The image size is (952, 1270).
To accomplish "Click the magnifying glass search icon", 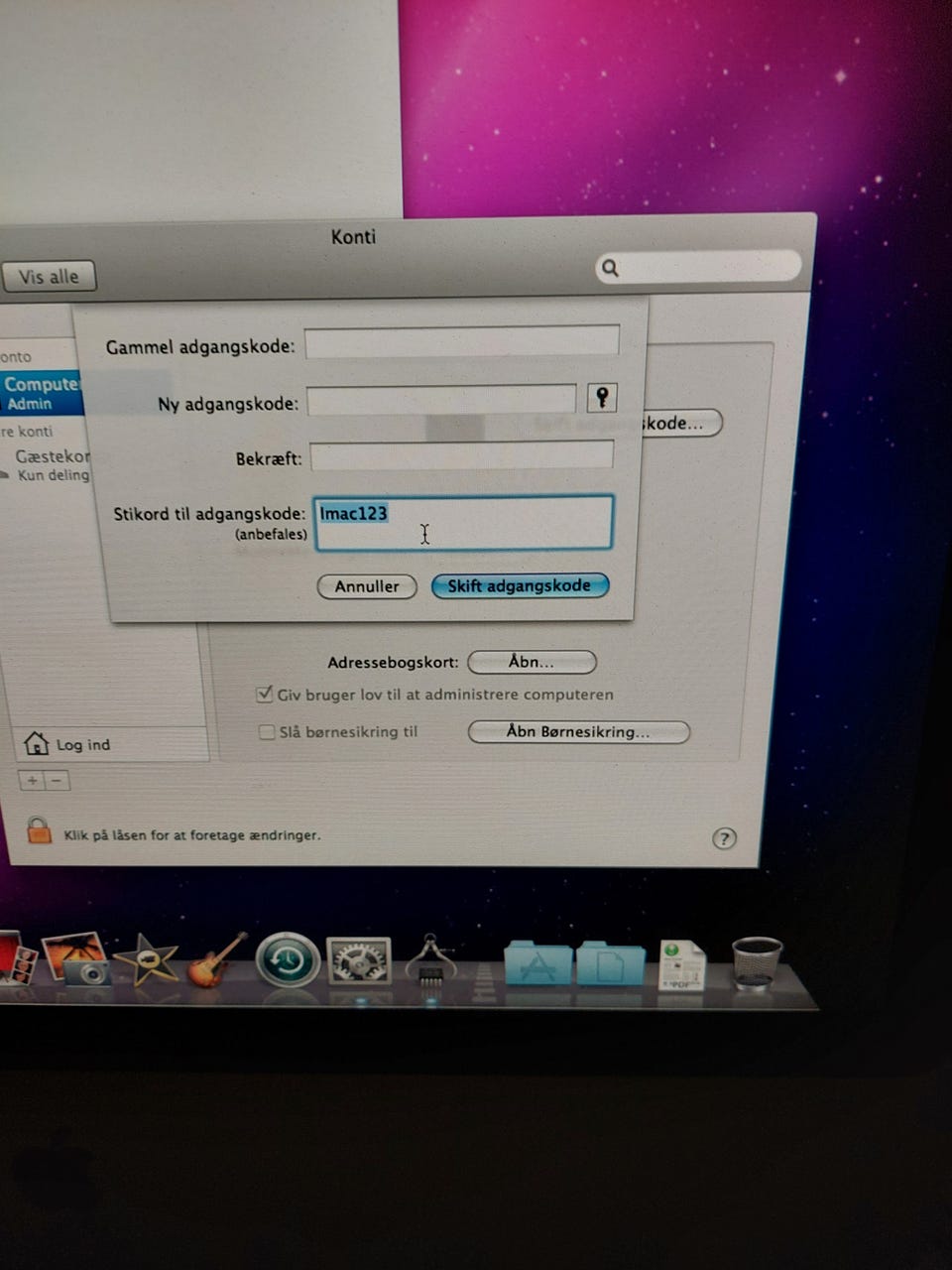I will pyautogui.click(x=611, y=267).
